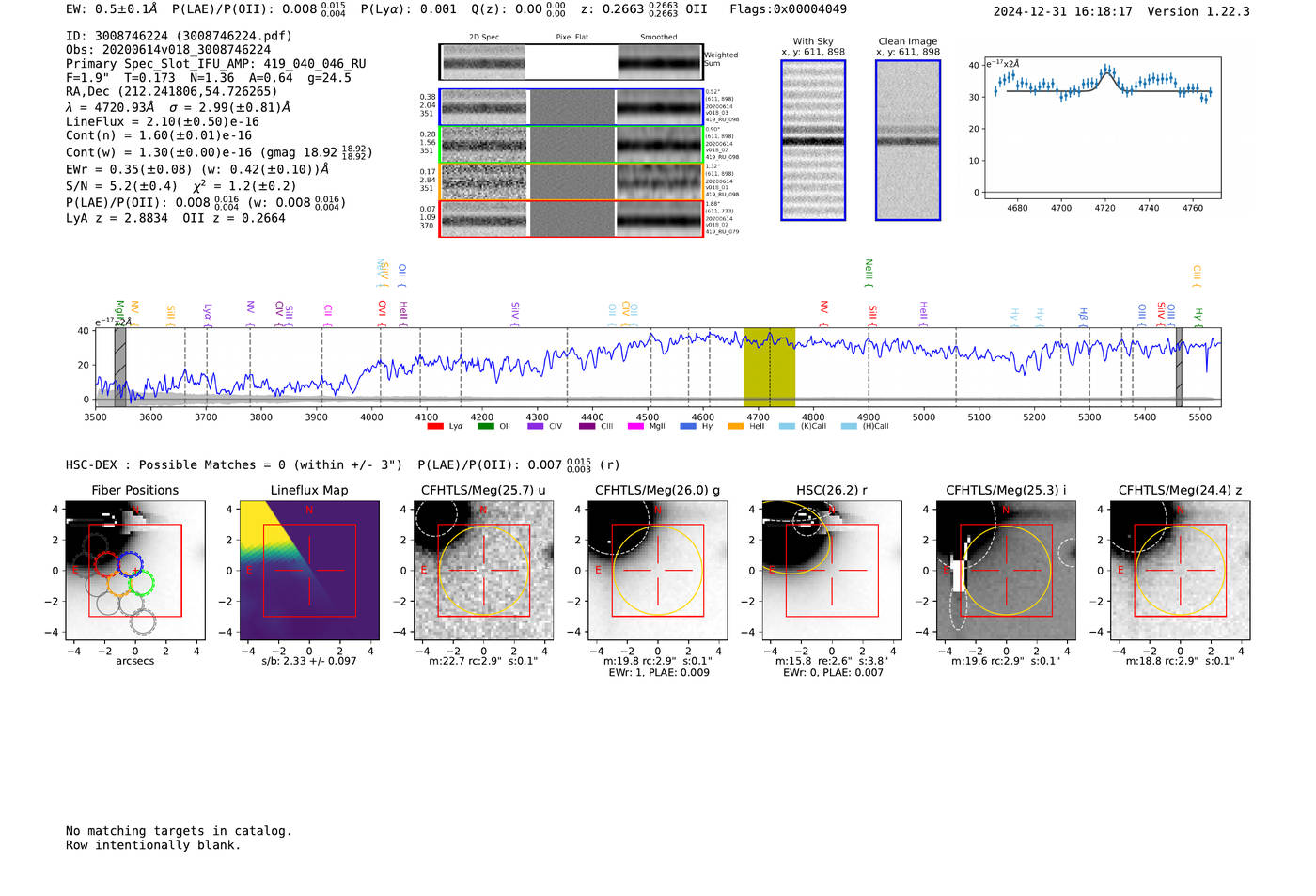Image resolution: width=1316 pixels, height=896 pixels.
Task: Click the magenta MgII legend swatch
Action: tap(636, 426)
